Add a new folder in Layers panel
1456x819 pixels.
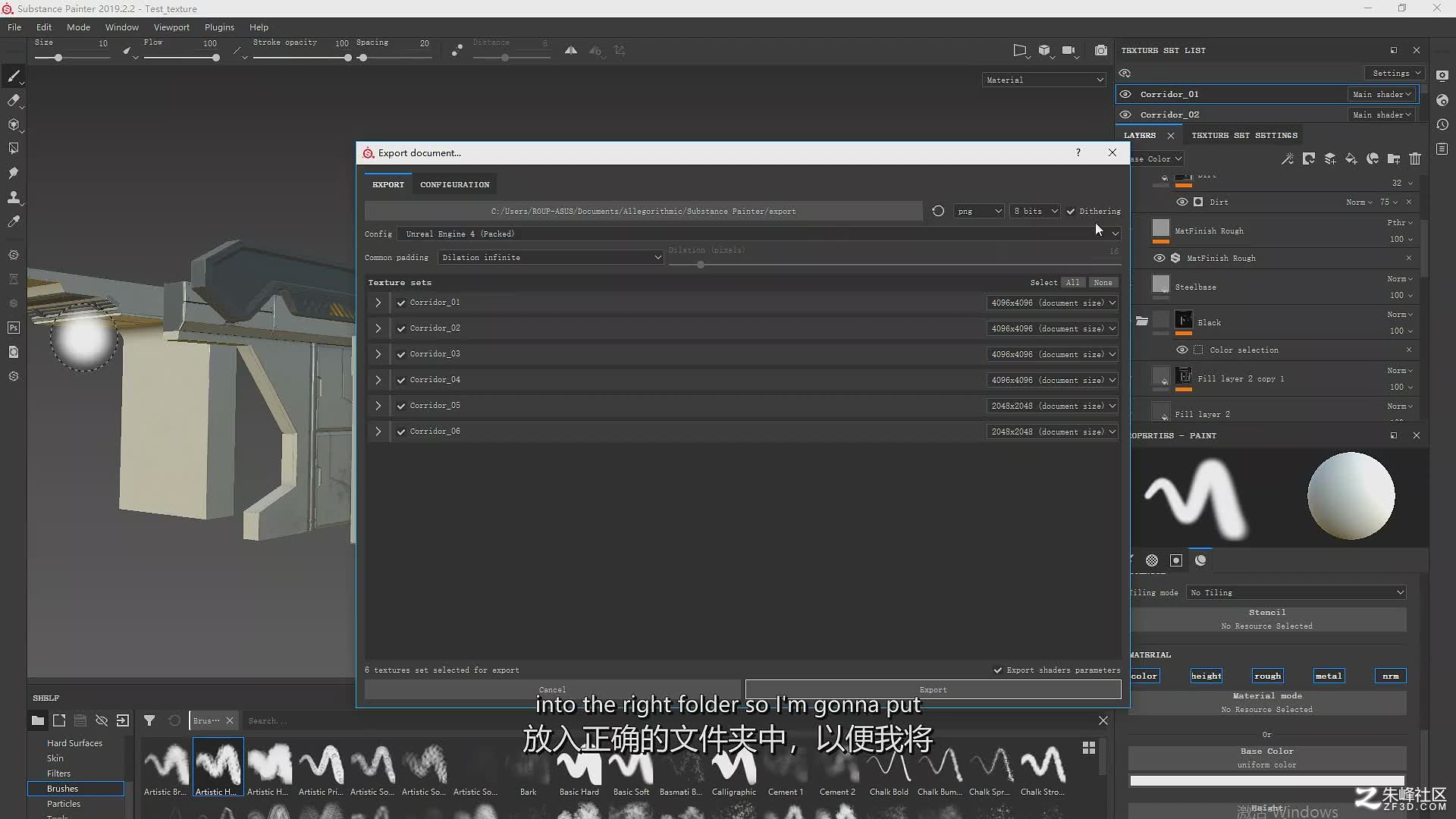tap(1394, 158)
